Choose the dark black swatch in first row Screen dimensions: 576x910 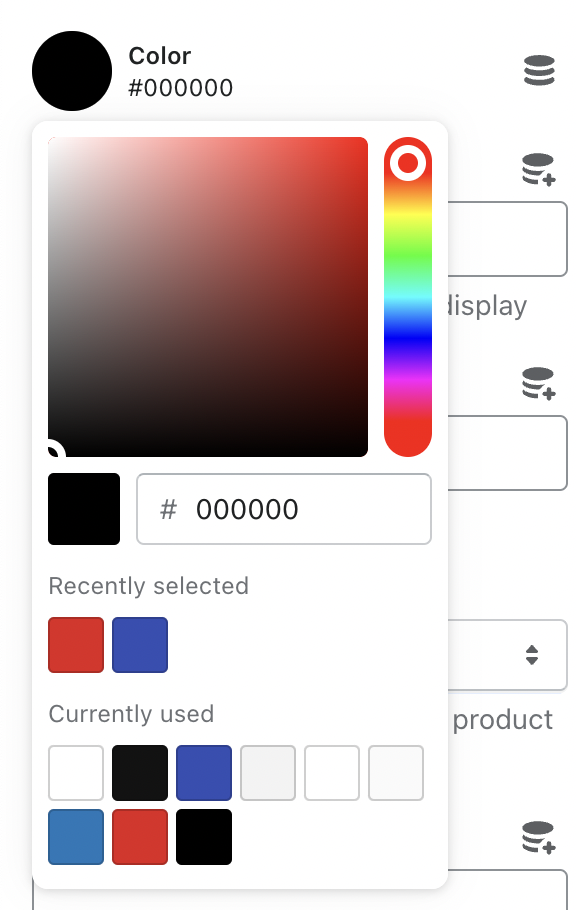pyautogui.click(x=140, y=773)
